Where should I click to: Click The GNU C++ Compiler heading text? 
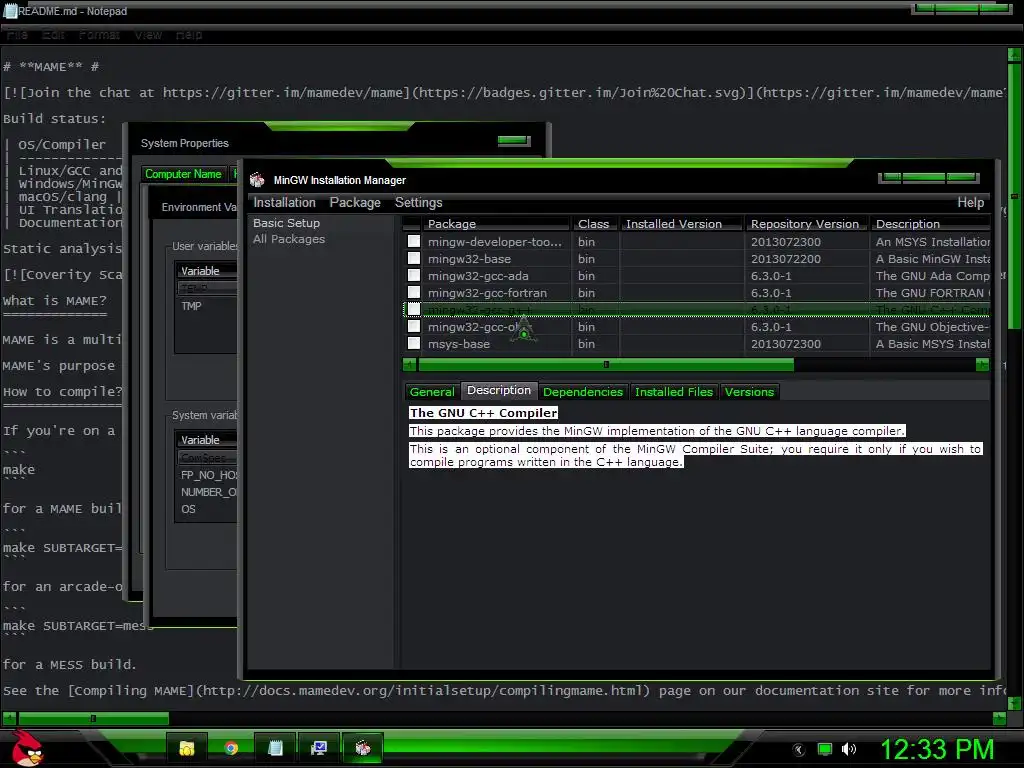coord(483,413)
